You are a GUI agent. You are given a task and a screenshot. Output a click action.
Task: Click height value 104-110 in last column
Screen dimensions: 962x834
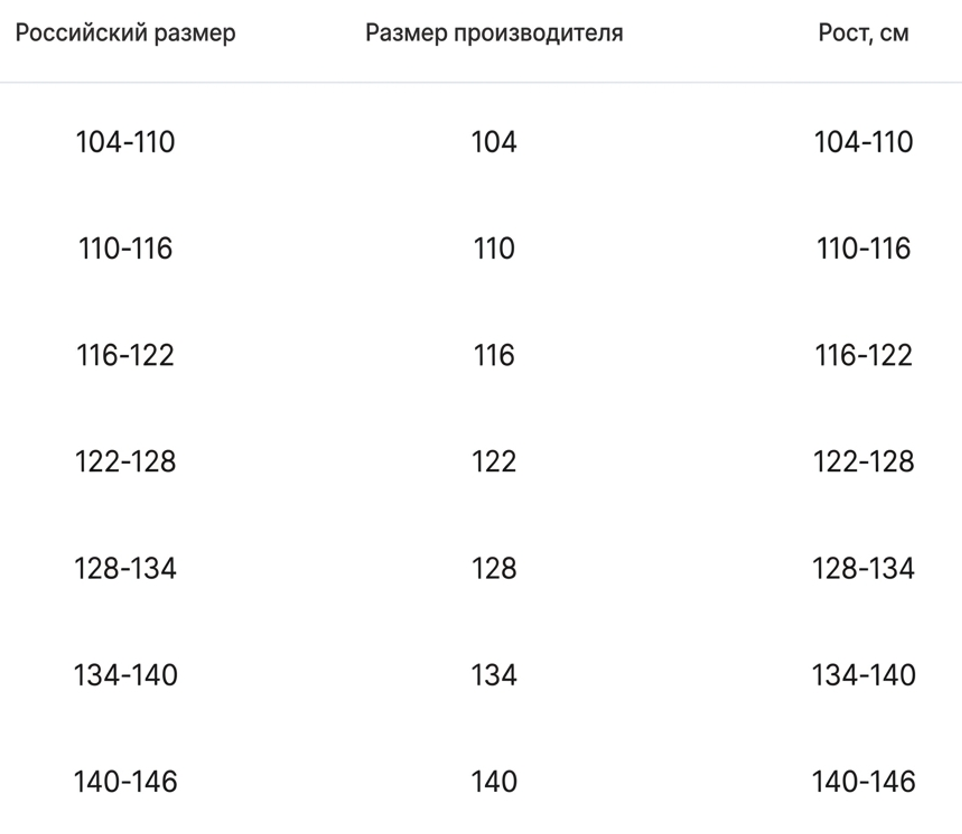coord(863,142)
